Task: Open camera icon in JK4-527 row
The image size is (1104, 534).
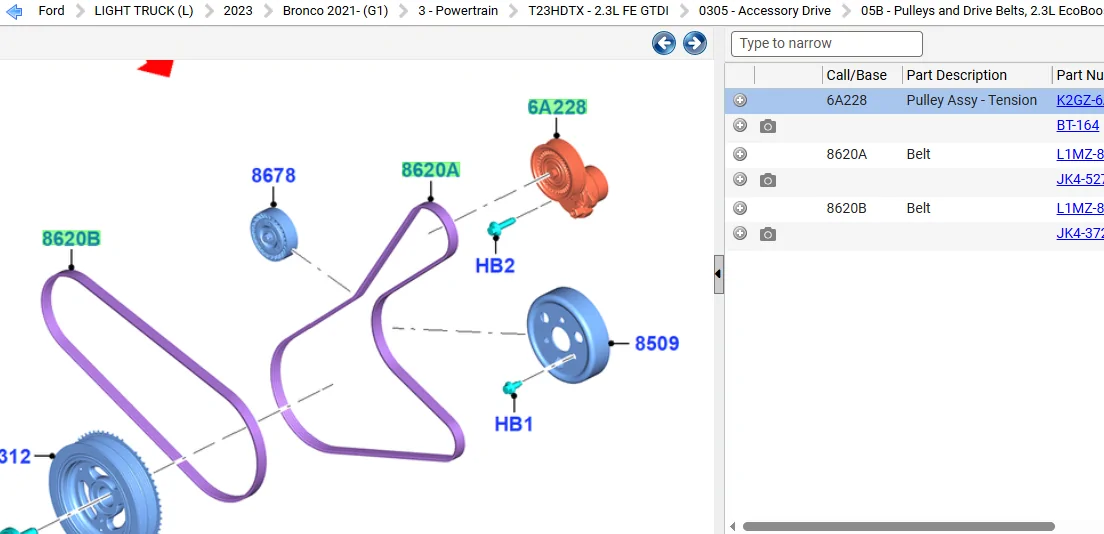Action: 767,180
